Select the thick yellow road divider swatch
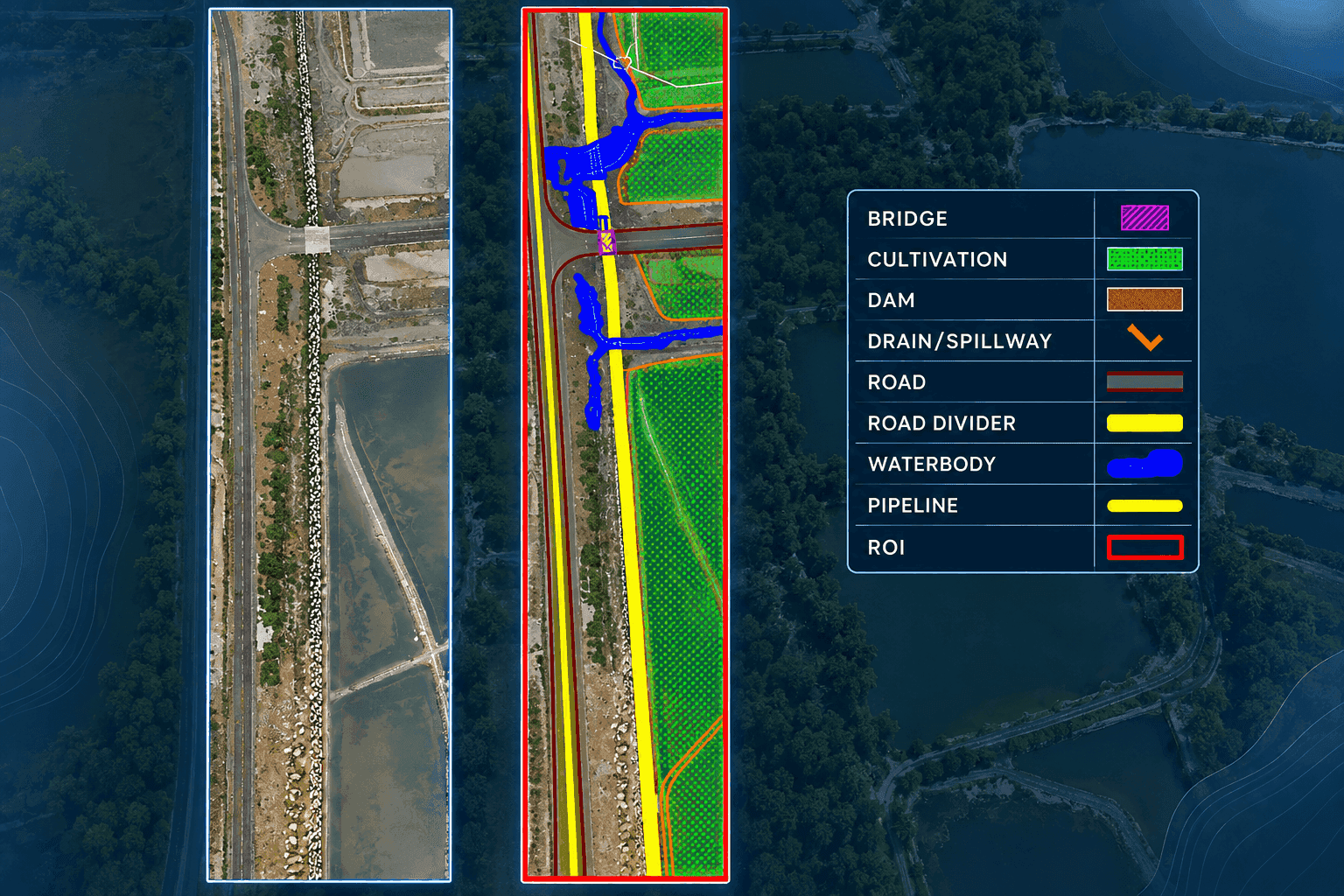 coord(1144,423)
